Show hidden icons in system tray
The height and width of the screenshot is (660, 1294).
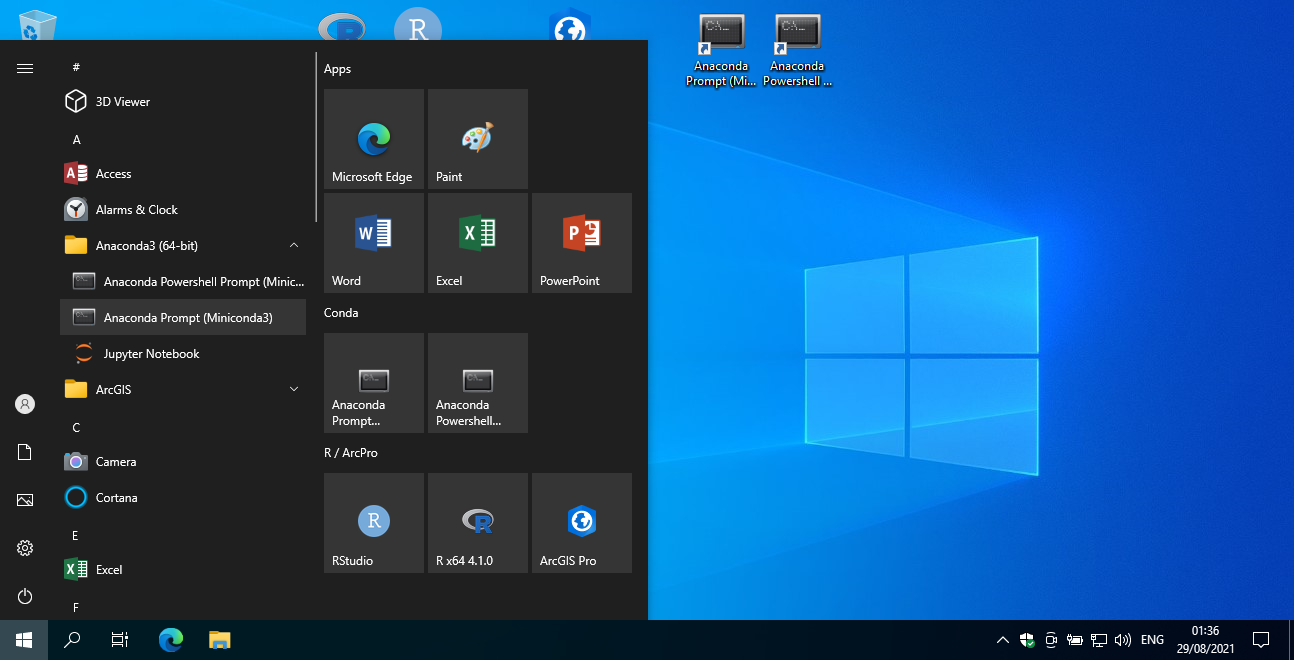[x=1003, y=640]
